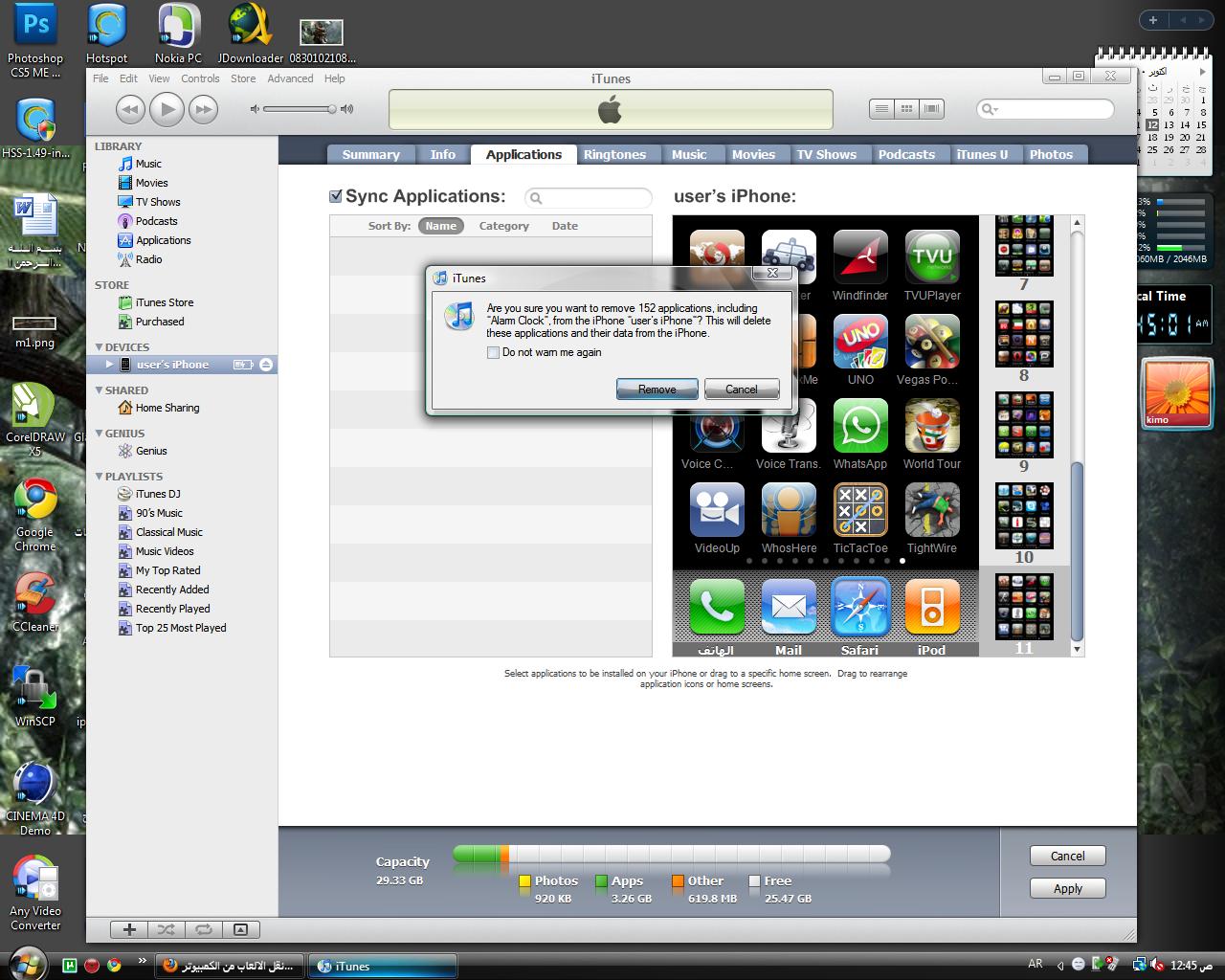Click the Previous track button
This screenshot has width=1225, height=980.
[131, 109]
